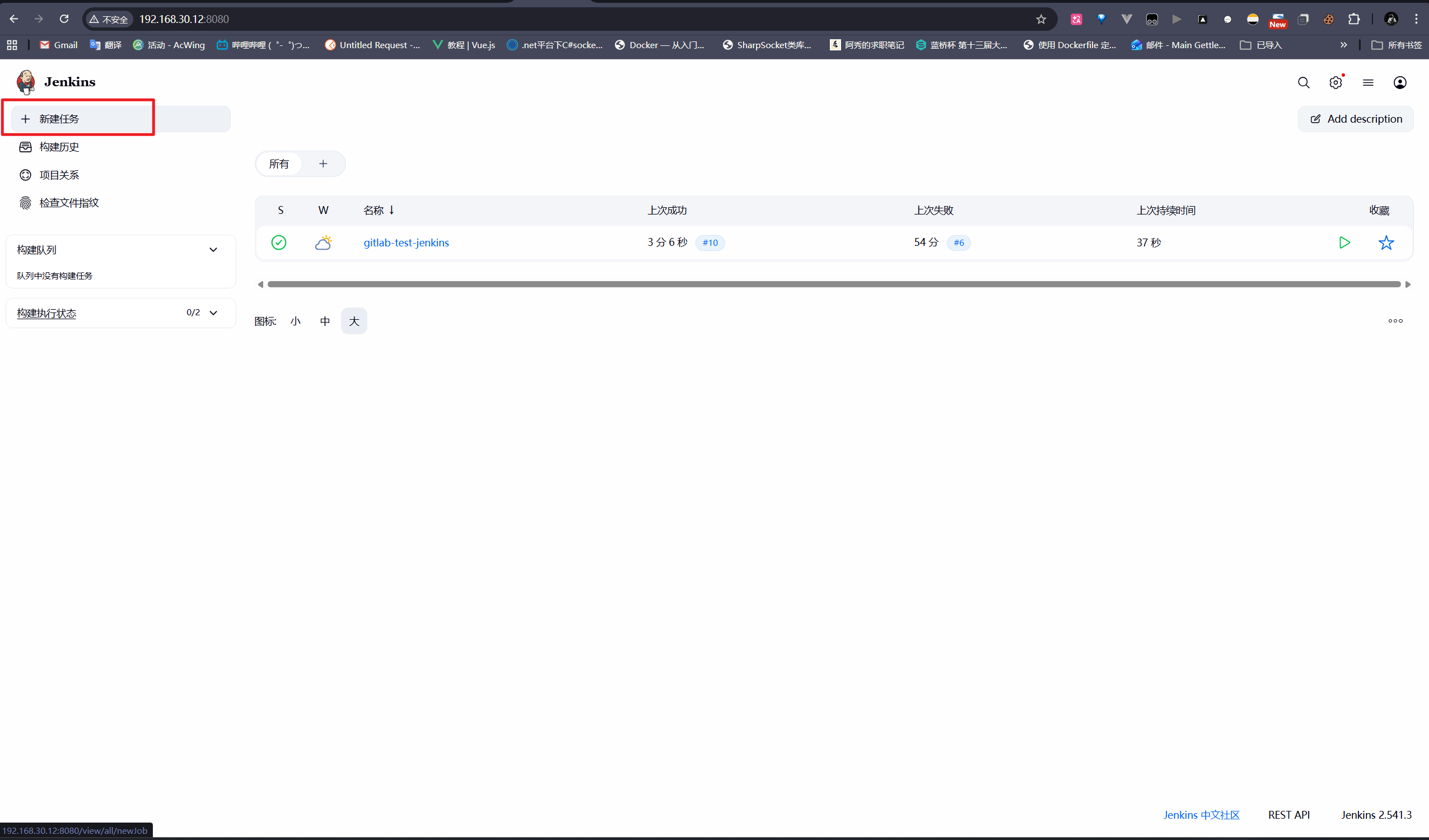Image resolution: width=1429 pixels, height=840 pixels.
Task: Click the user account avatar icon
Action: pos(1399,83)
